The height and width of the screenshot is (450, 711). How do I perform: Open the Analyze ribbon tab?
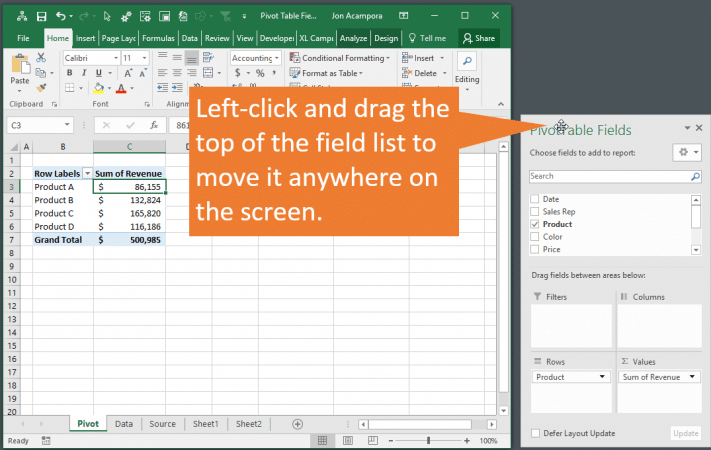pos(353,38)
